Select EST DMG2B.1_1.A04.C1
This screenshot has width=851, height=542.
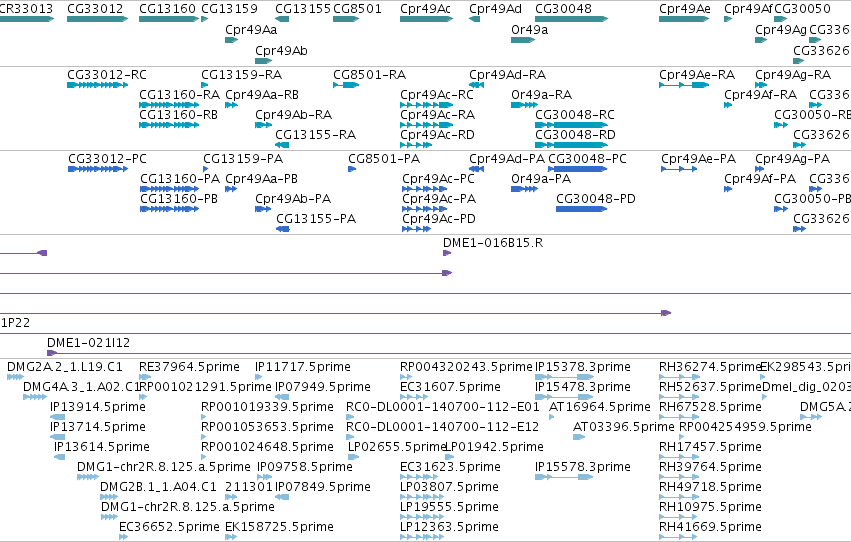click(x=158, y=488)
